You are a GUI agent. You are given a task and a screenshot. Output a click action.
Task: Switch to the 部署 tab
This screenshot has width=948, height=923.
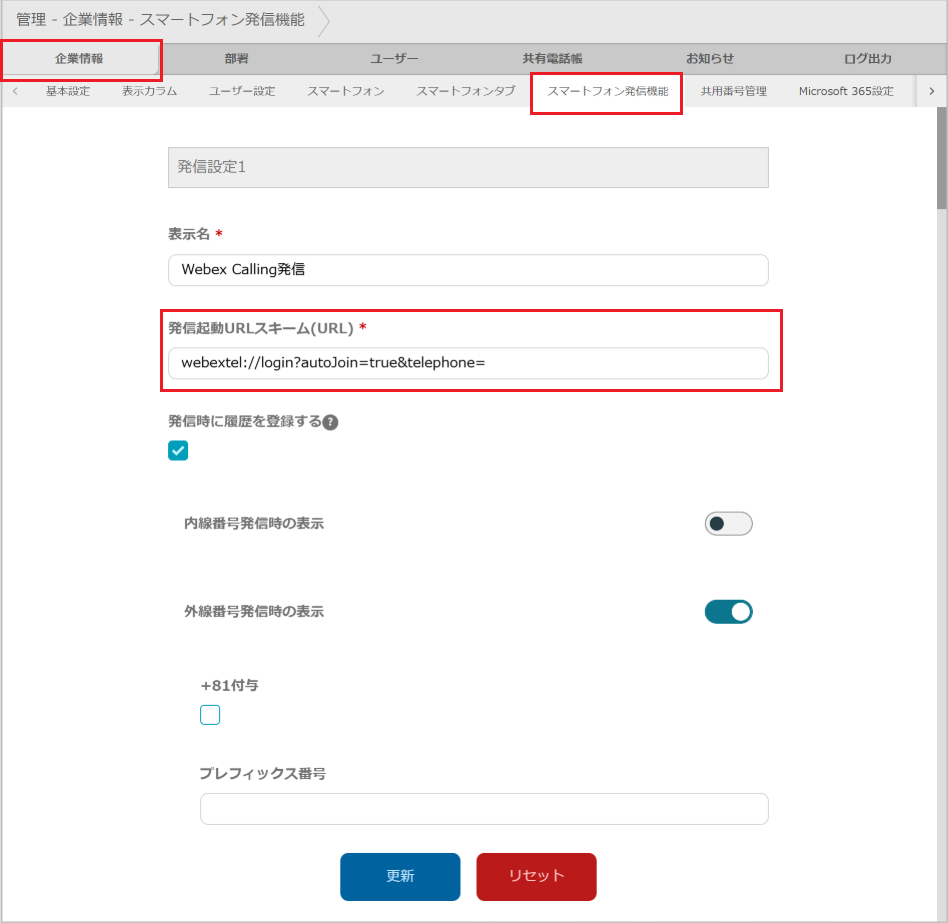click(x=237, y=58)
